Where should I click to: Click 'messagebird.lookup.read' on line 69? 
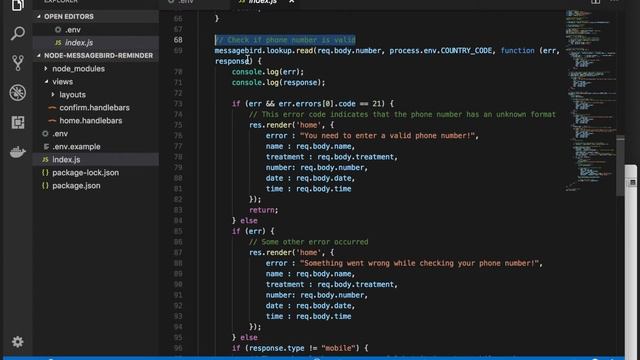coord(264,51)
